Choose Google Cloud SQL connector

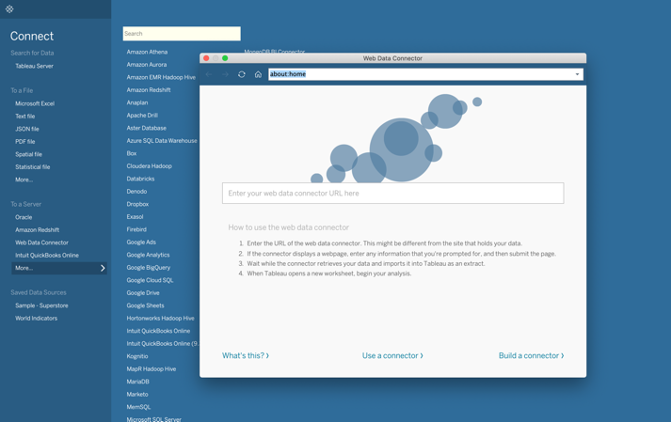[150, 280]
